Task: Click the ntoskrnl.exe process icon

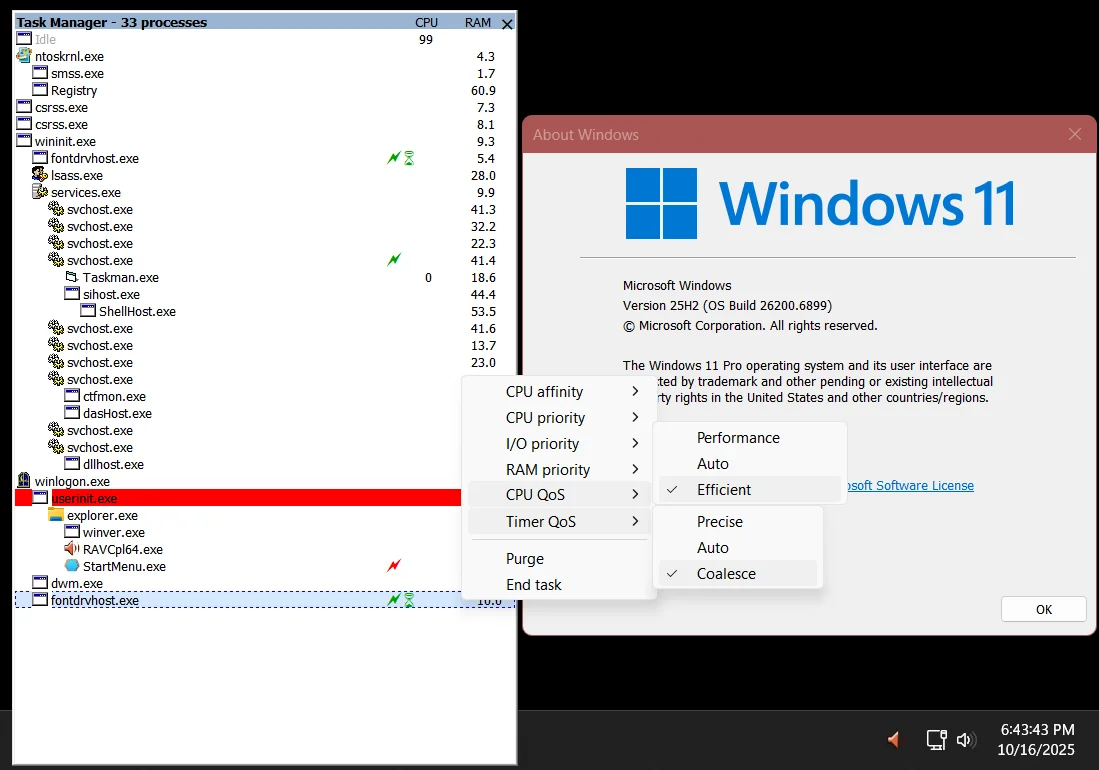Action: [x=24, y=55]
